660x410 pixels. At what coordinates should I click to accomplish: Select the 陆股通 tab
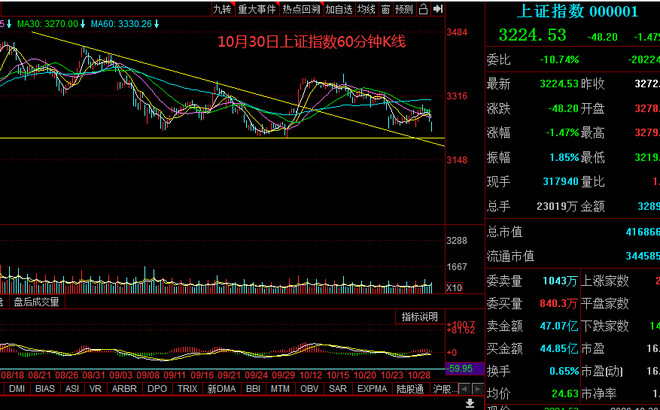410,389
